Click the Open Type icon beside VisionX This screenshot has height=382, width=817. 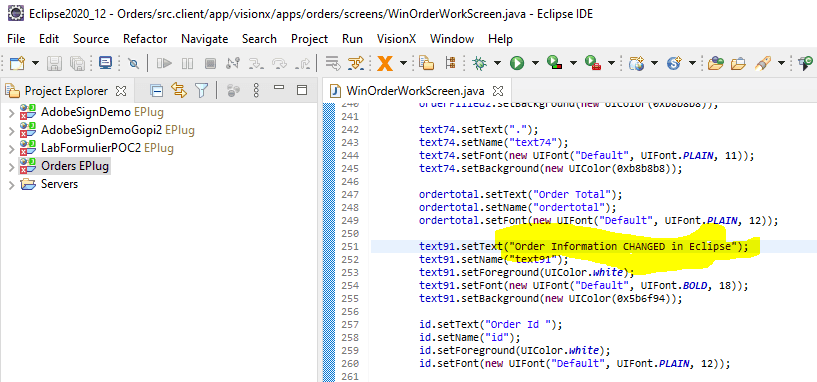pos(427,63)
